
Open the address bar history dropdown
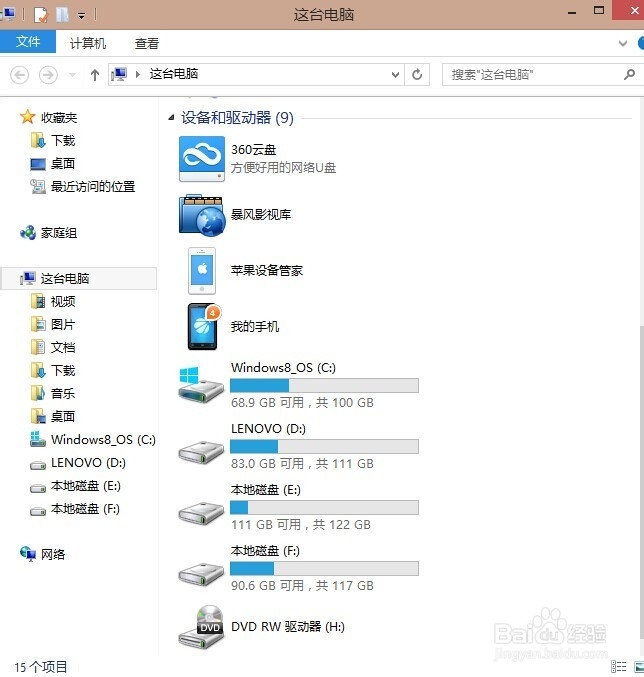pos(395,75)
